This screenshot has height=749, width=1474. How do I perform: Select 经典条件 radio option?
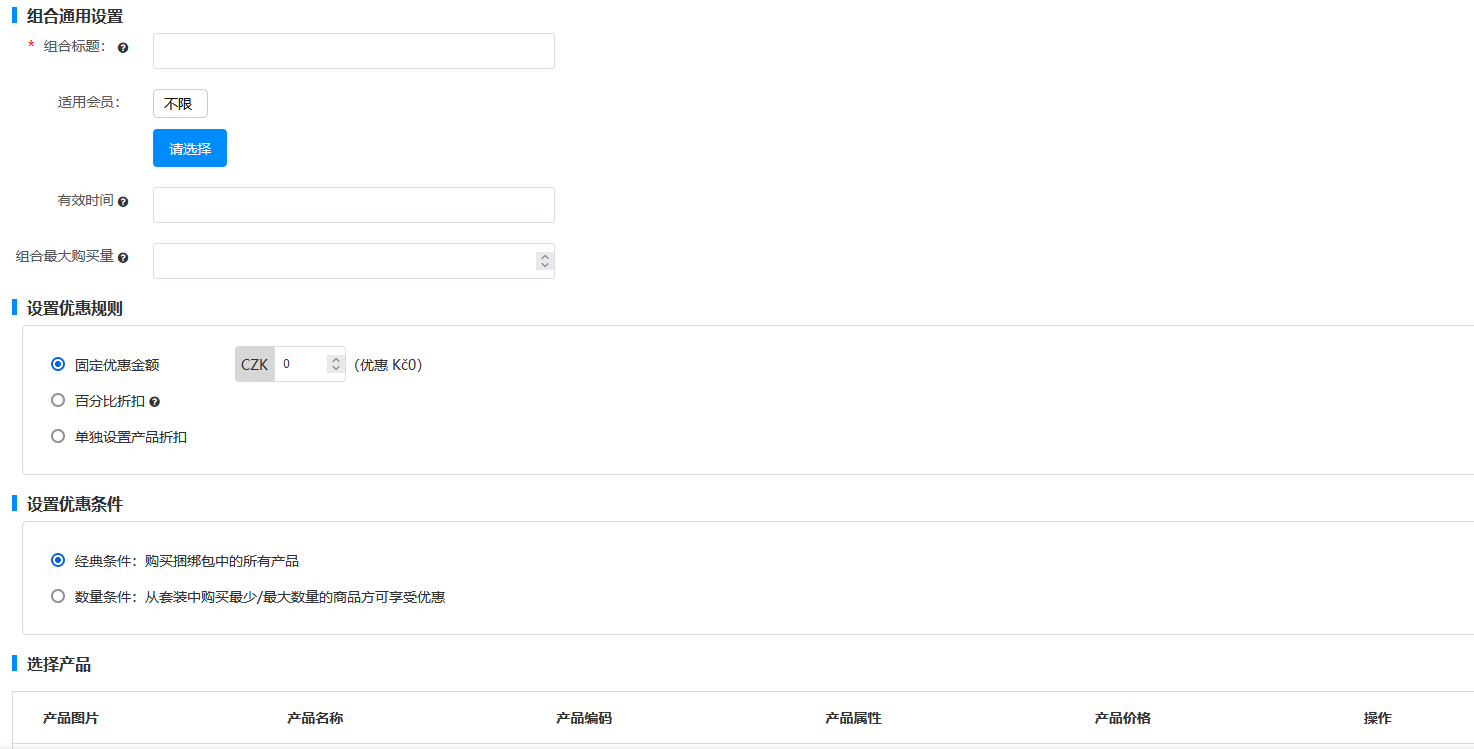coord(58,561)
